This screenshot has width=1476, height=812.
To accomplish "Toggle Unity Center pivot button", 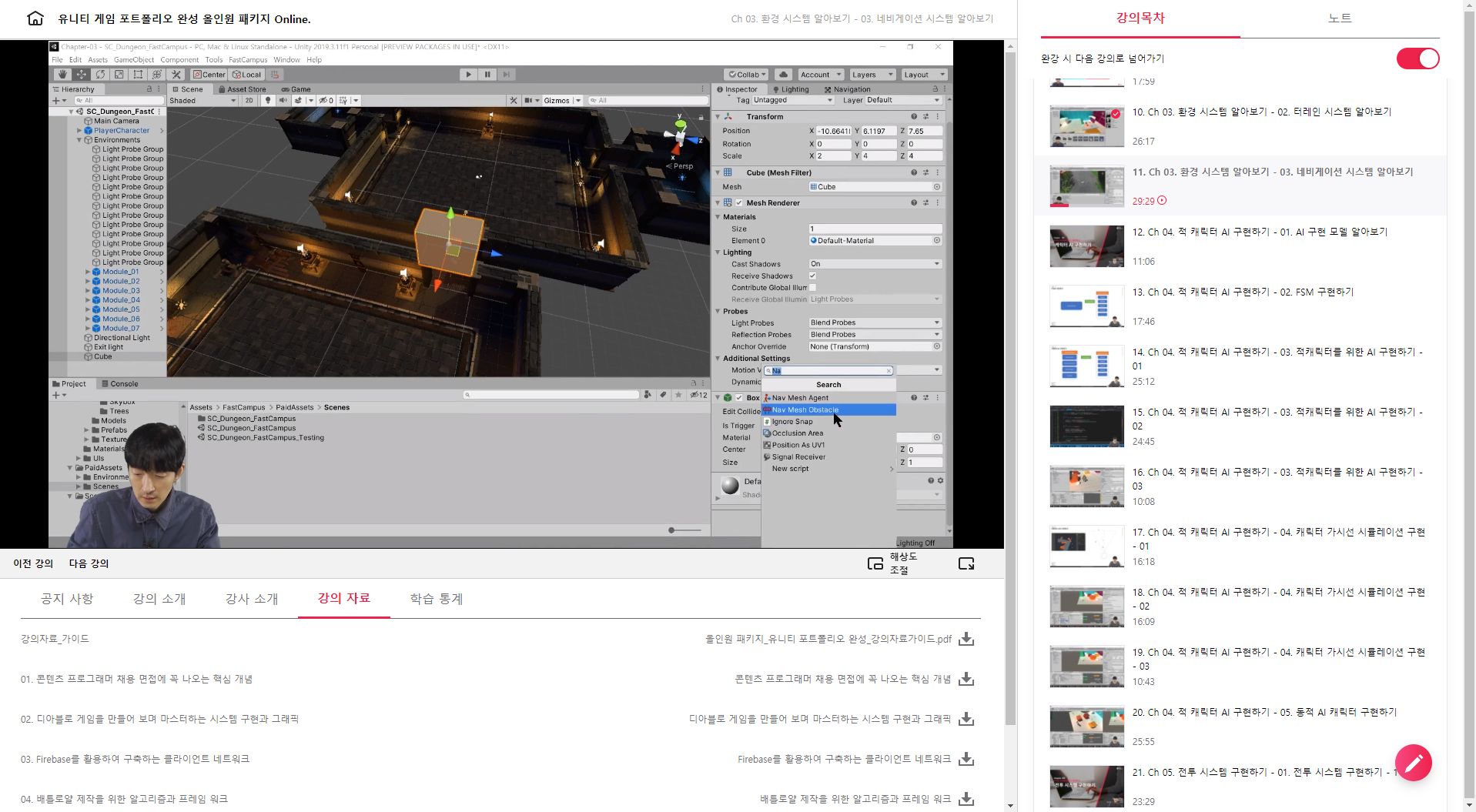I will tap(209, 75).
